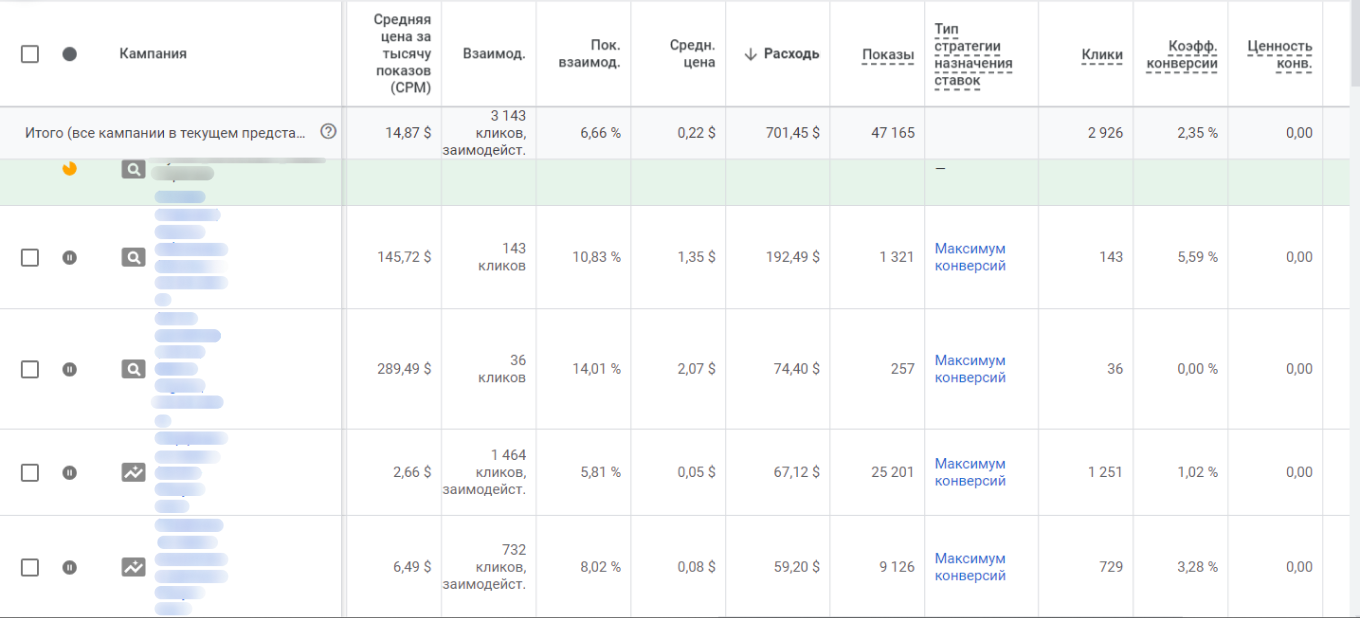Screen dimensions: 1360x618
Task: Click the Коэфф. конверсии column header
Action: [1182, 55]
